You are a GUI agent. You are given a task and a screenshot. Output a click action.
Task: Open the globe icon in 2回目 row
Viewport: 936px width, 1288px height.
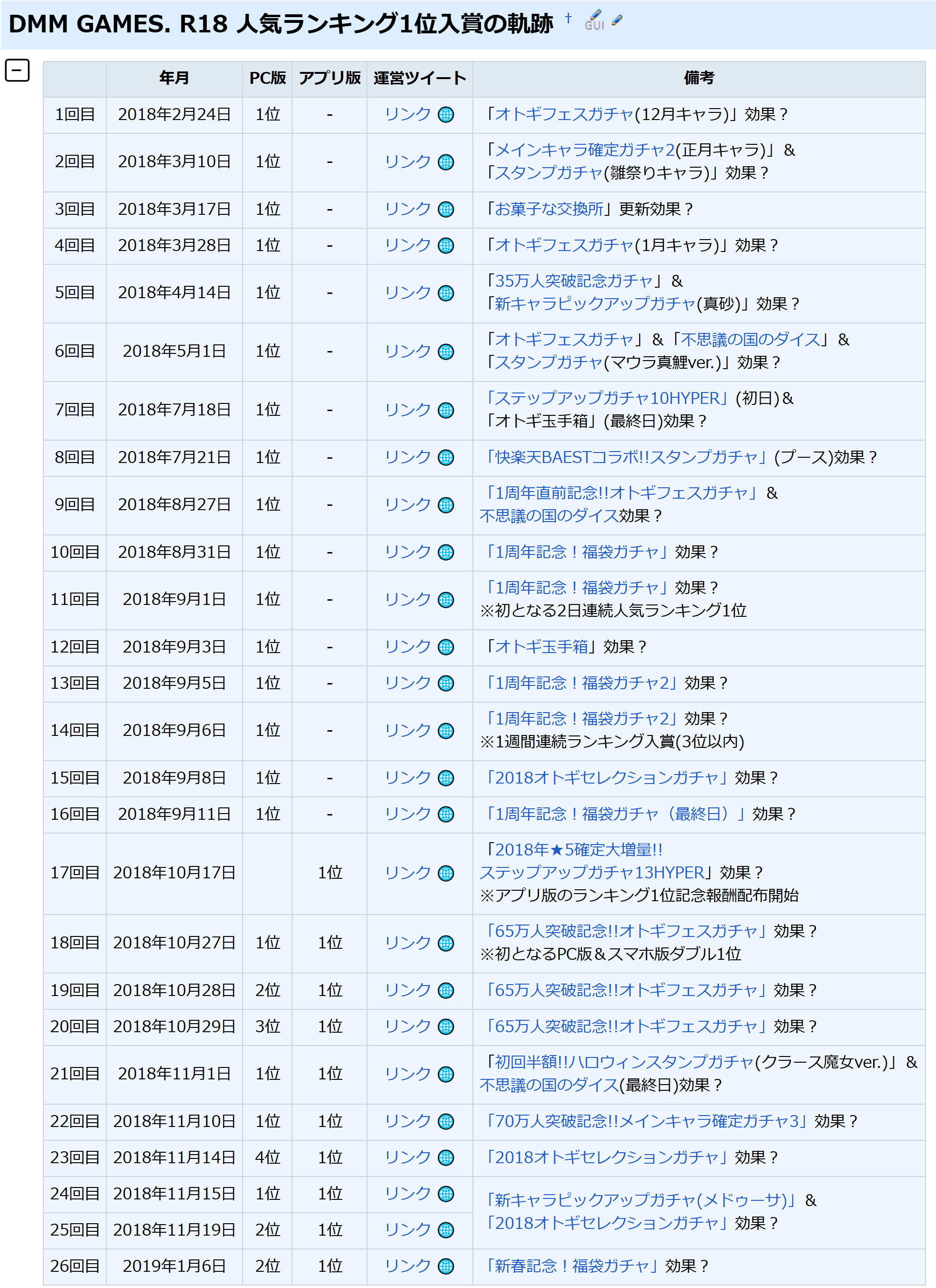click(x=446, y=162)
